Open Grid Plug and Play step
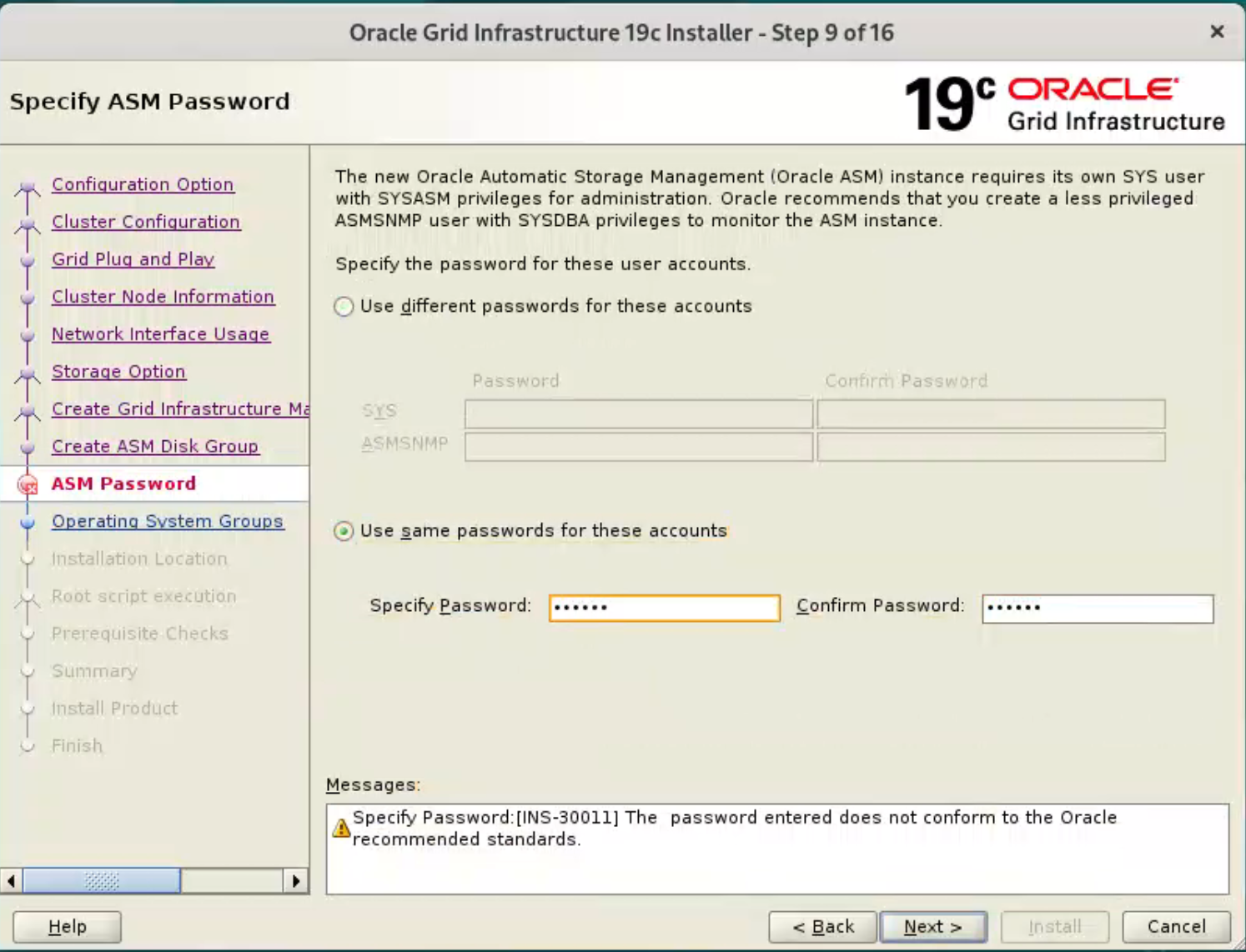 [133, 259]
